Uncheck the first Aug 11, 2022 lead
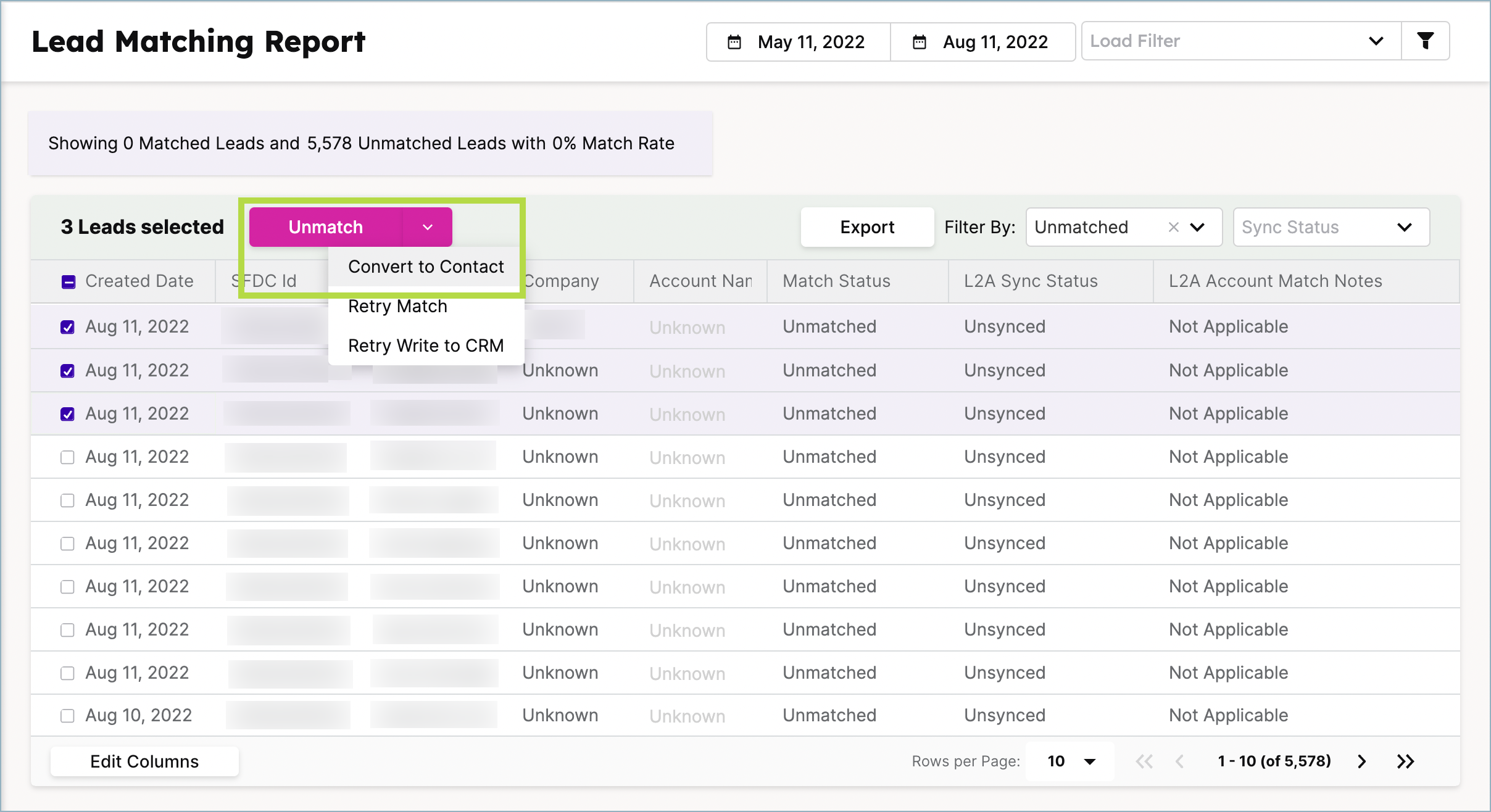Viewport: 1491px width, 812px height. (x=67, y=327)
